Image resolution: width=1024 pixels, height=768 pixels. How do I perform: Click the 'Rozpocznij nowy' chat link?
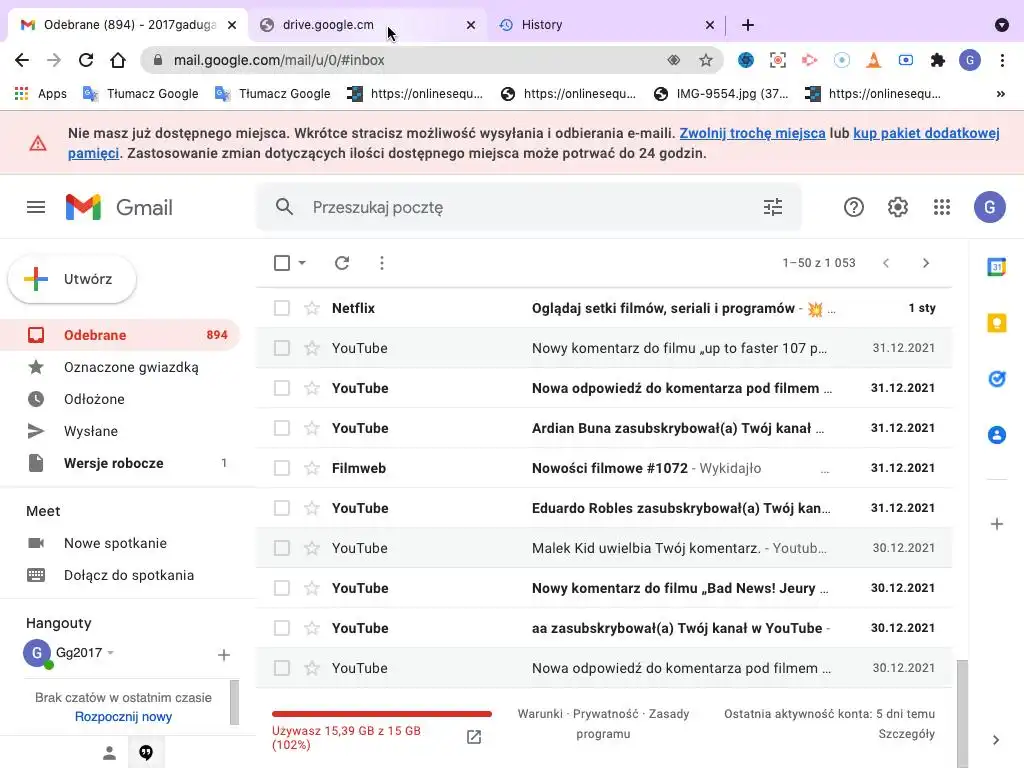123,716
